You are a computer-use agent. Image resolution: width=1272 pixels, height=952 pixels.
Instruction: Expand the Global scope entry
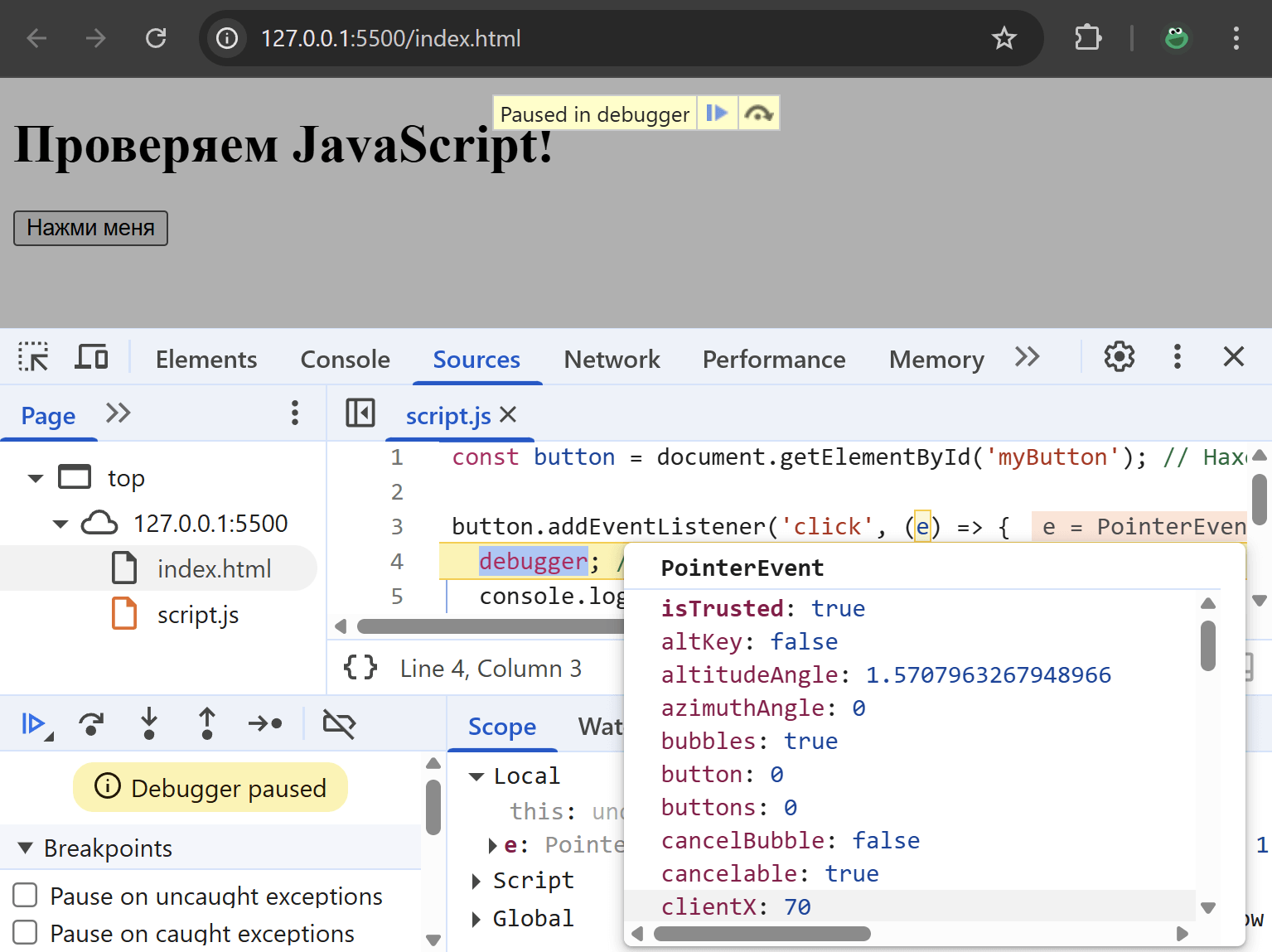476,919
